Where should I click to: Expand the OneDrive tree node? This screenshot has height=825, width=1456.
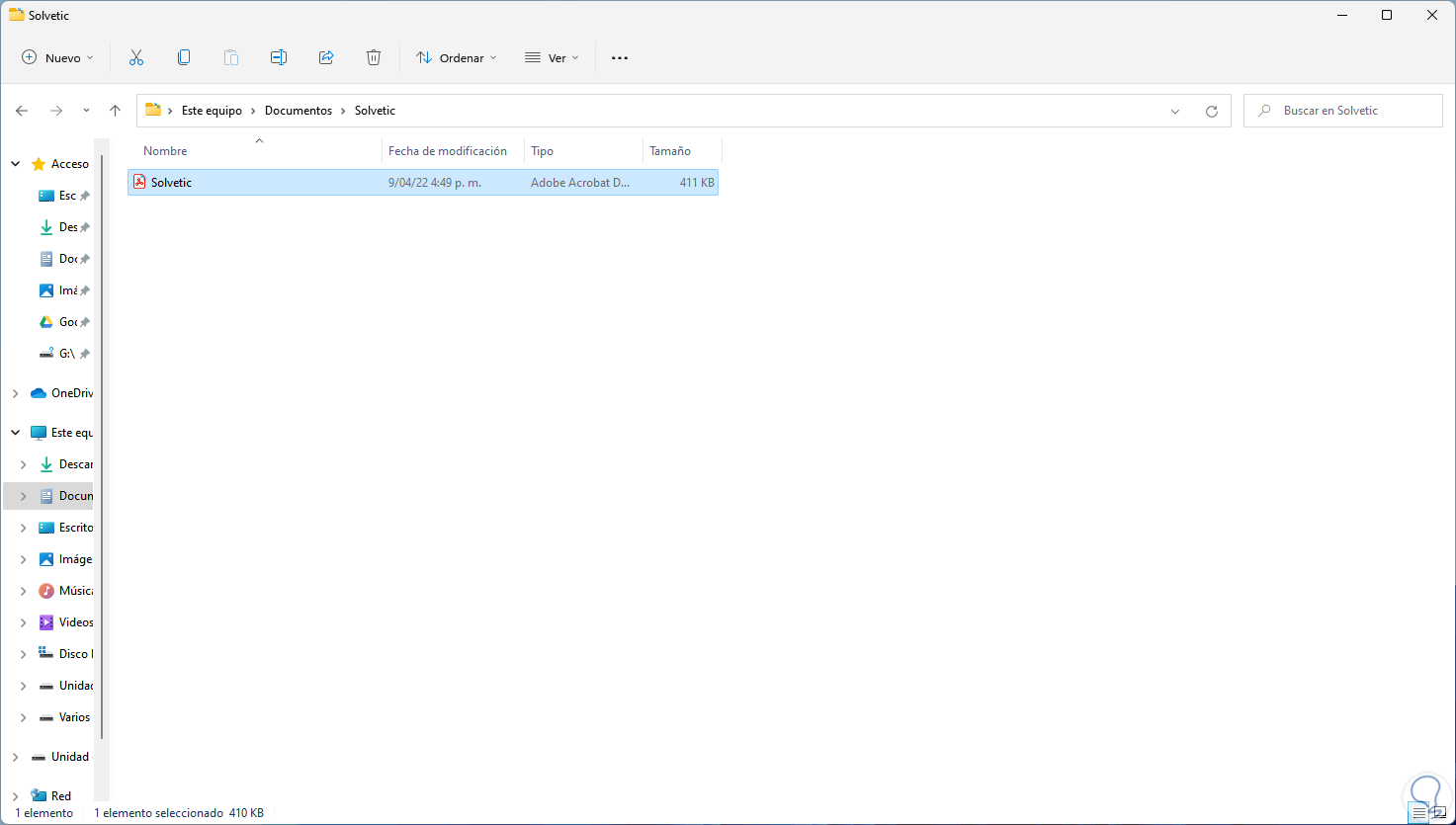click(x=15, y=393)
